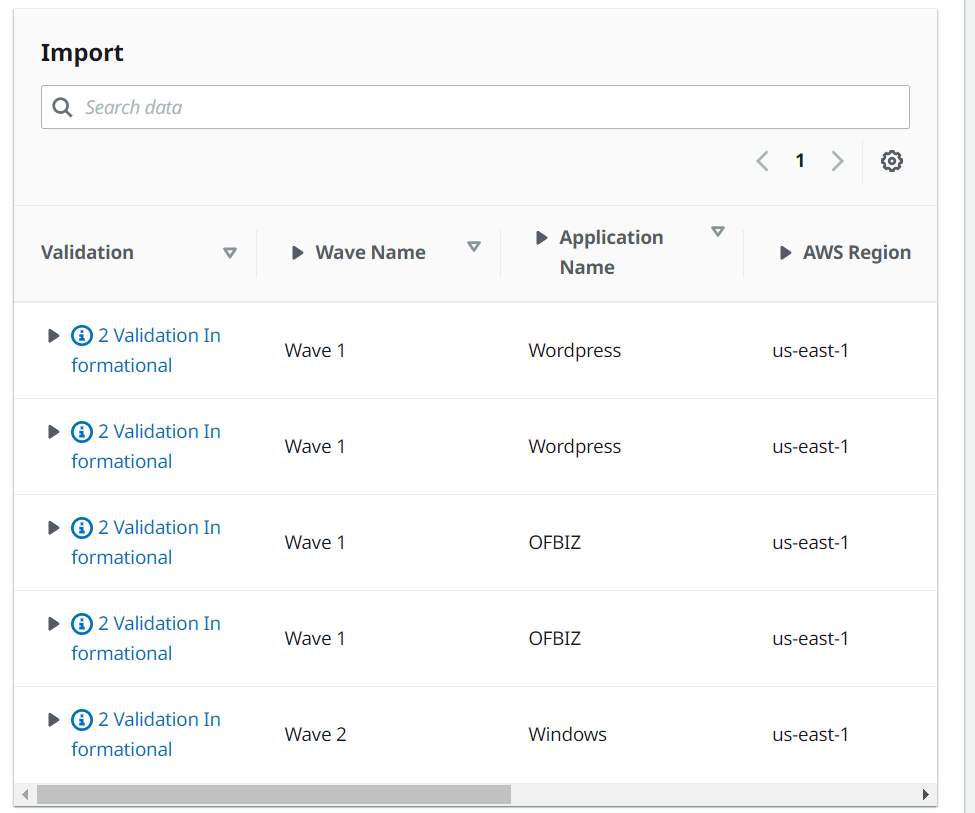The height and width of the screenshot is (813, 975).
Task: Click us-east-1 cell in first Wordpress row
Action: click(810, 351)
